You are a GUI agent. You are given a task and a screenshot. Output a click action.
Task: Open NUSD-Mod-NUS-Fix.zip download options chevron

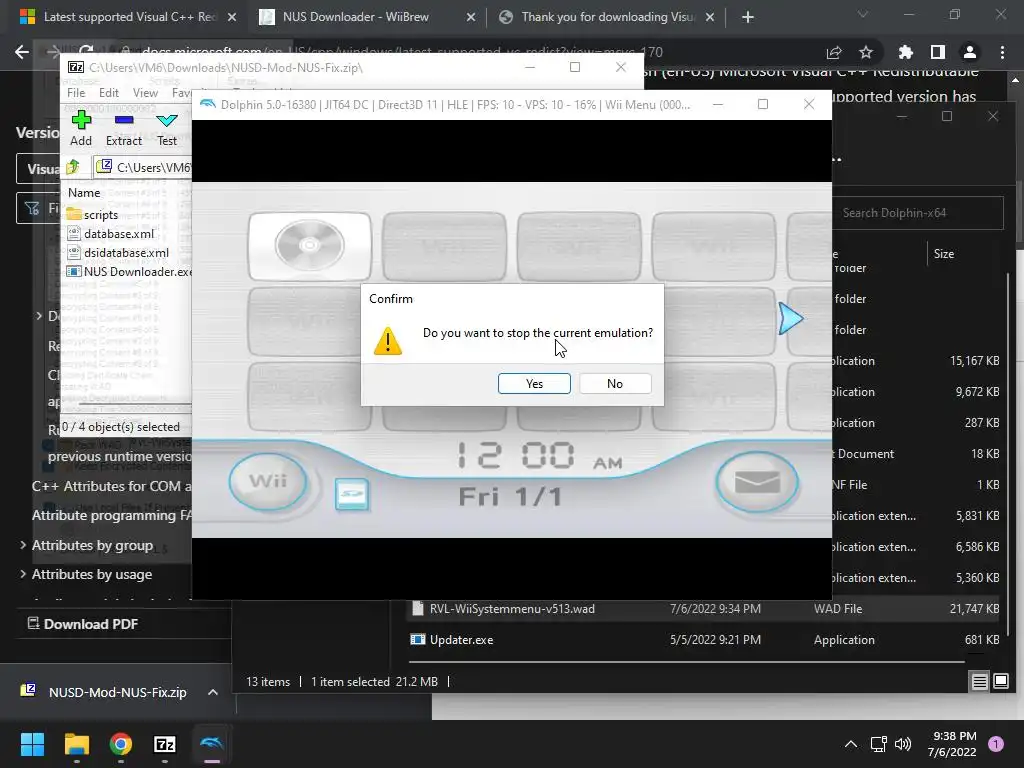pyautogui.click(x=213, y=692)
